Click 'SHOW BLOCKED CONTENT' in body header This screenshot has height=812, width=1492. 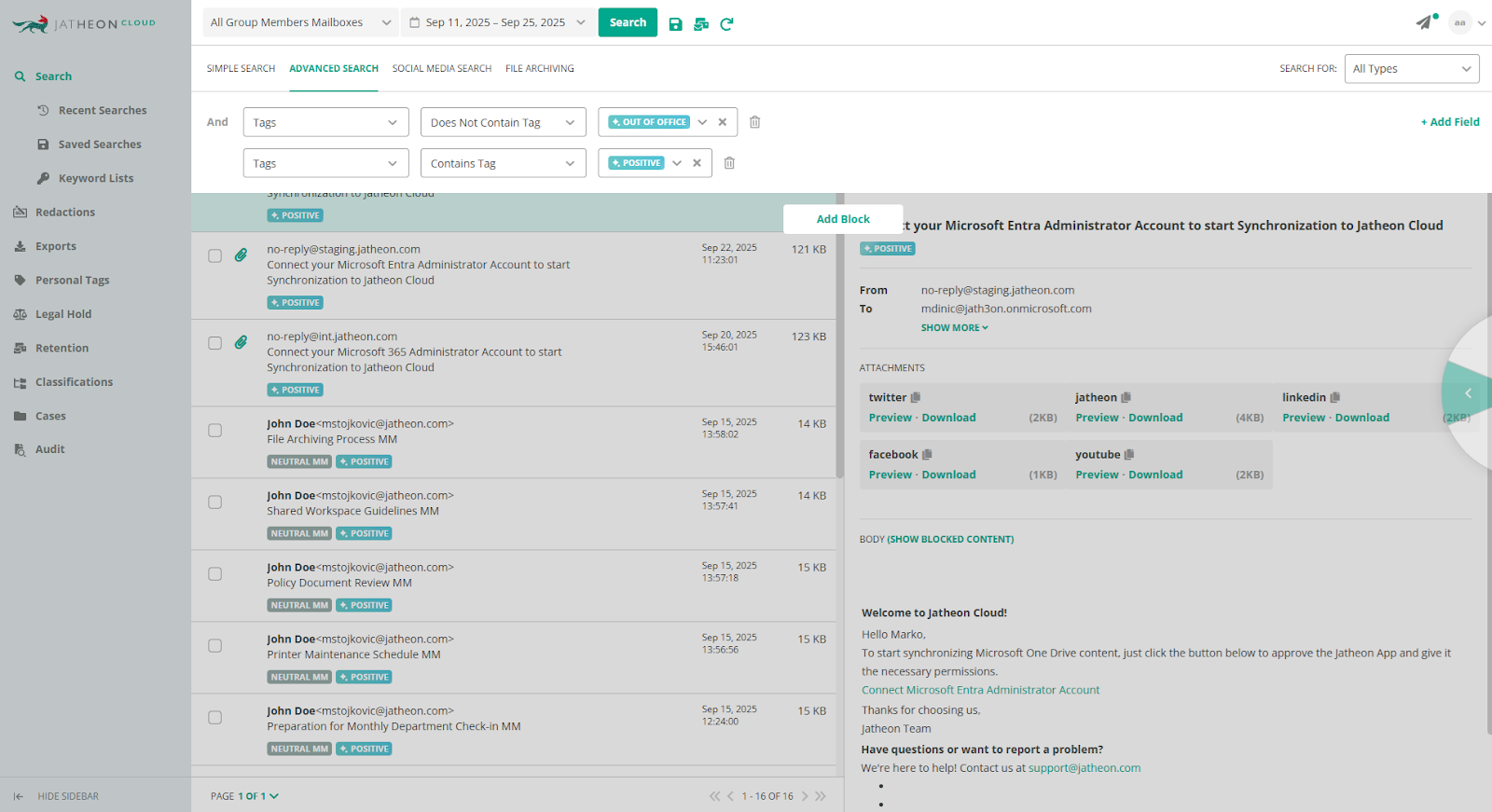(x=950, y=540)
